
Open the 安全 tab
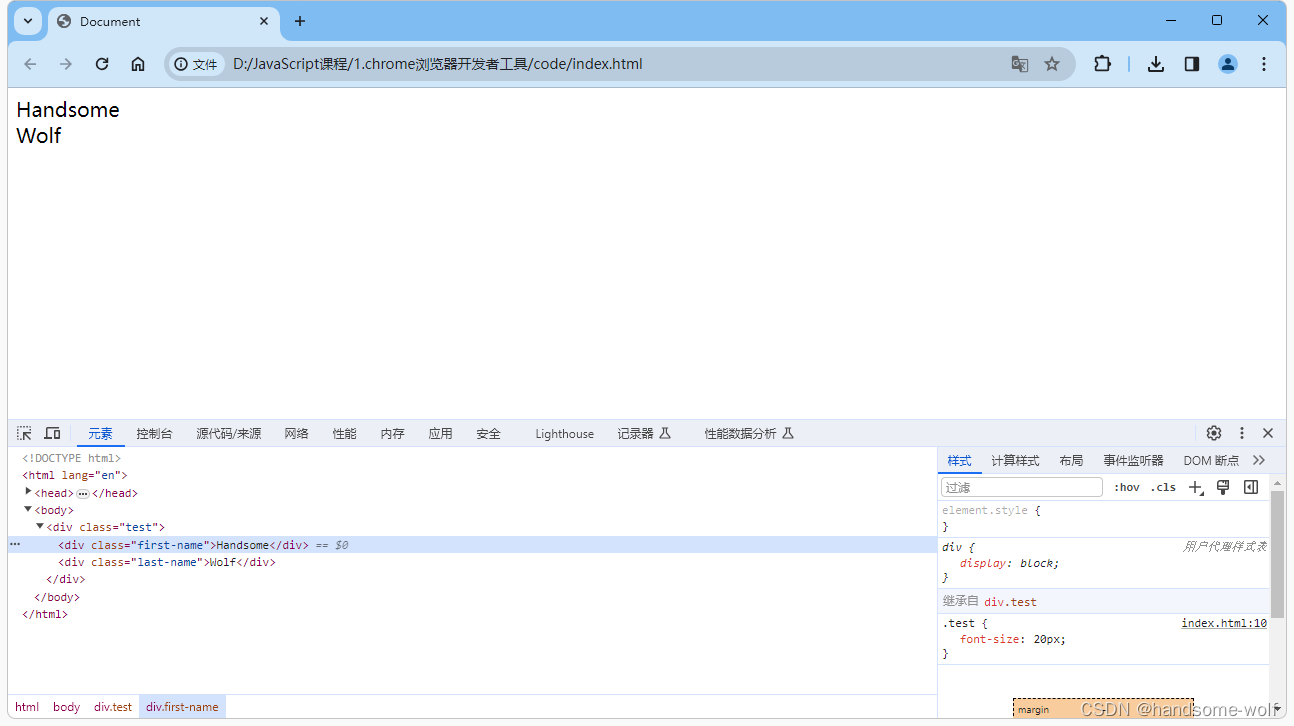pyautogui.click(x=489, y=434)
